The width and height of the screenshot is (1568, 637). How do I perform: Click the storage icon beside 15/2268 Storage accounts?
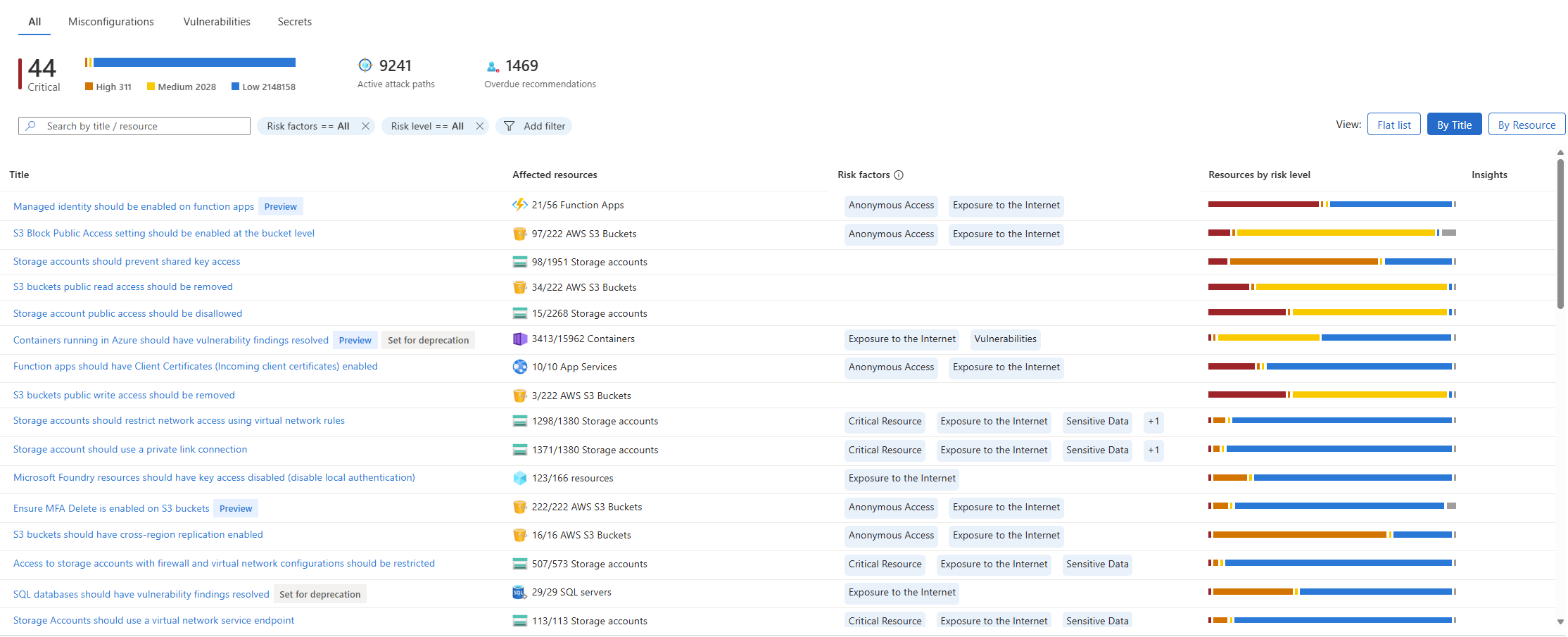click(x=520, y=313)
